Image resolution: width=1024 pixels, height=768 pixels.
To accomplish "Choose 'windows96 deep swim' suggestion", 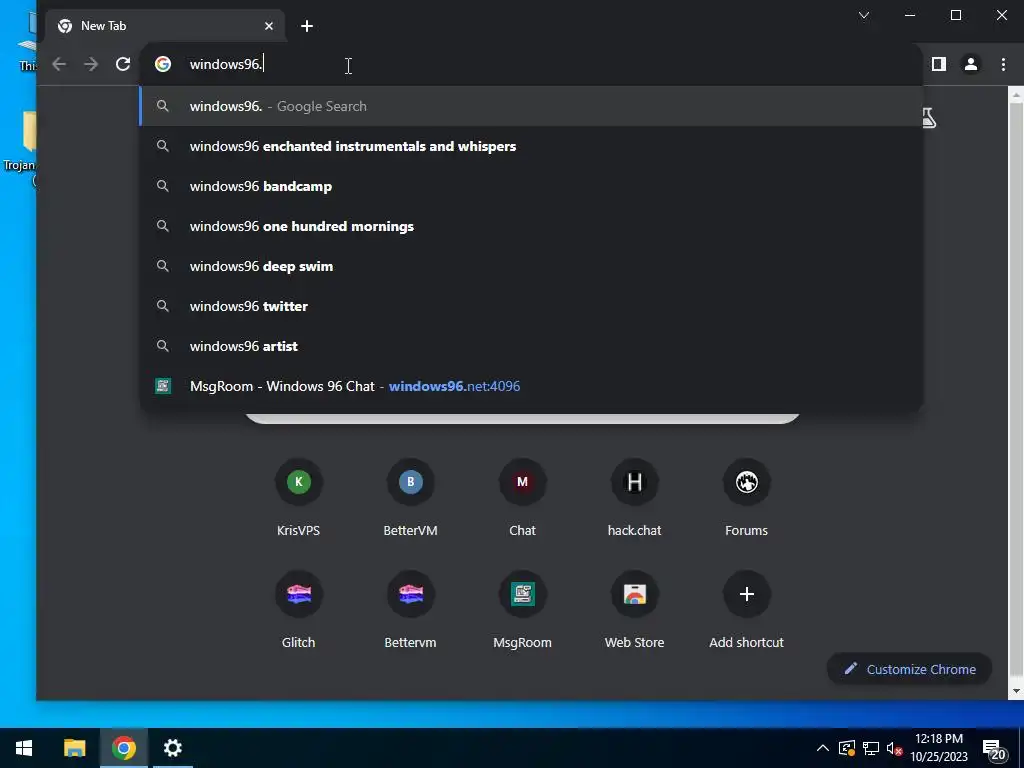I will pyautogui.click(x=531, y=266).
